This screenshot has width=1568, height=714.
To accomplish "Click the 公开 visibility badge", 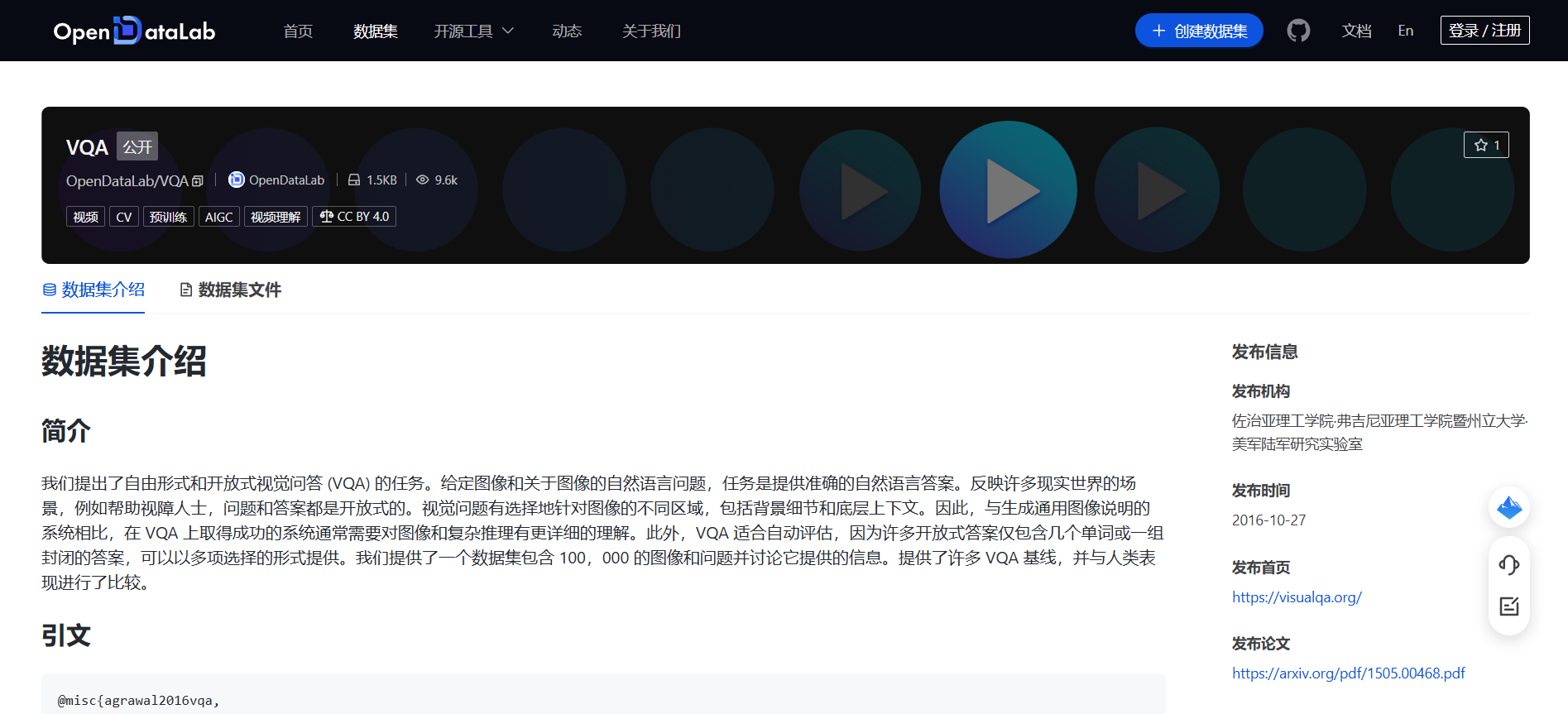I will pos(137,147).
